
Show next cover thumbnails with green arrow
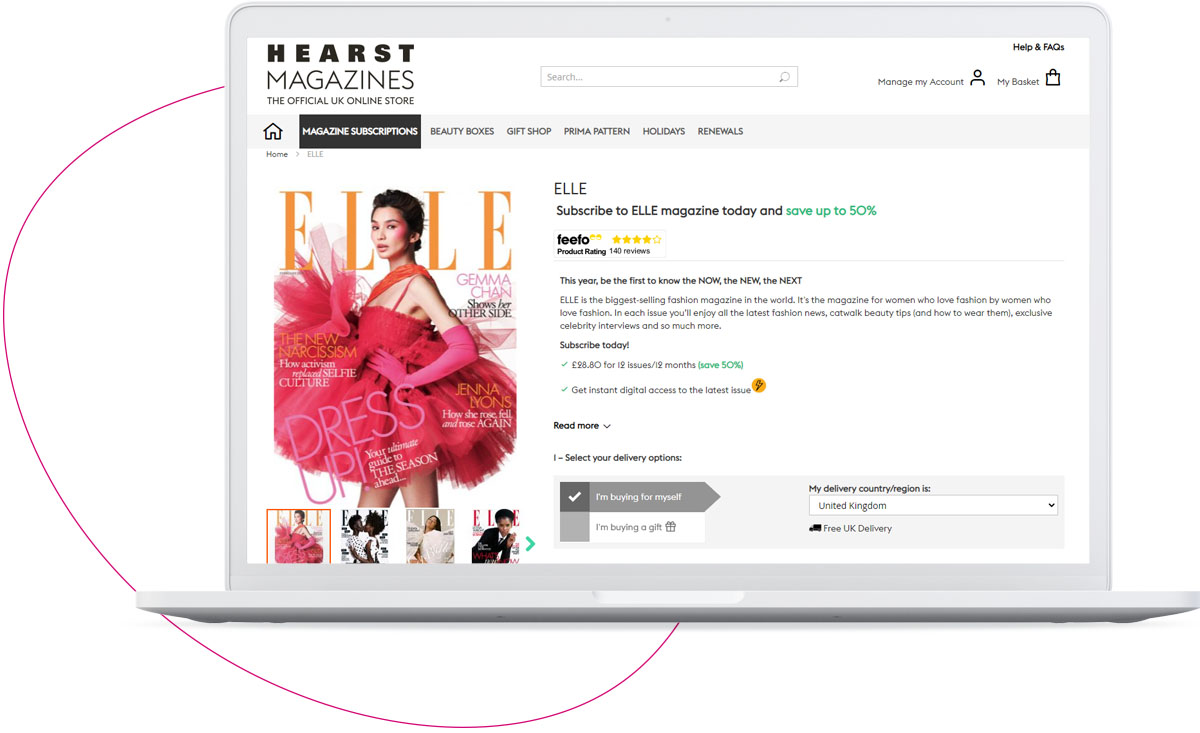click(530, 543)
